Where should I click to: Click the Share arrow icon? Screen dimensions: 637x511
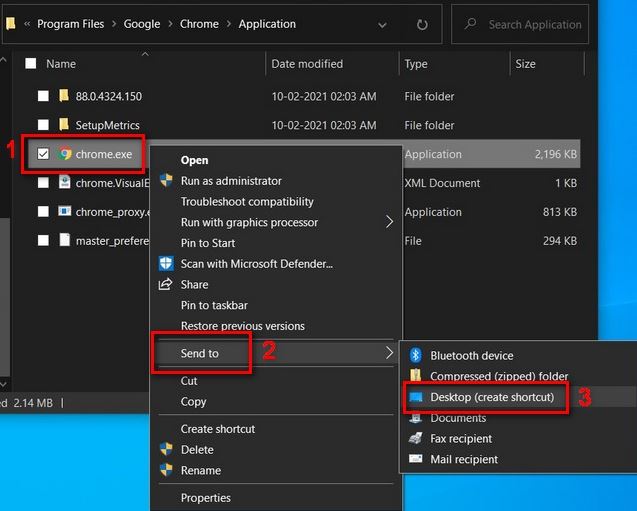(x=165, y=284)
